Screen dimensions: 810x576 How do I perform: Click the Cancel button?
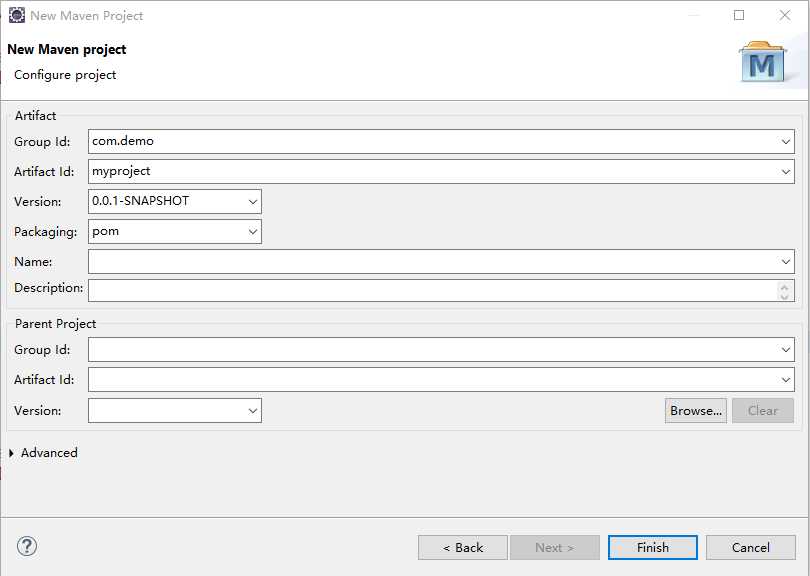pyautogui.click(x=751, y=548)
